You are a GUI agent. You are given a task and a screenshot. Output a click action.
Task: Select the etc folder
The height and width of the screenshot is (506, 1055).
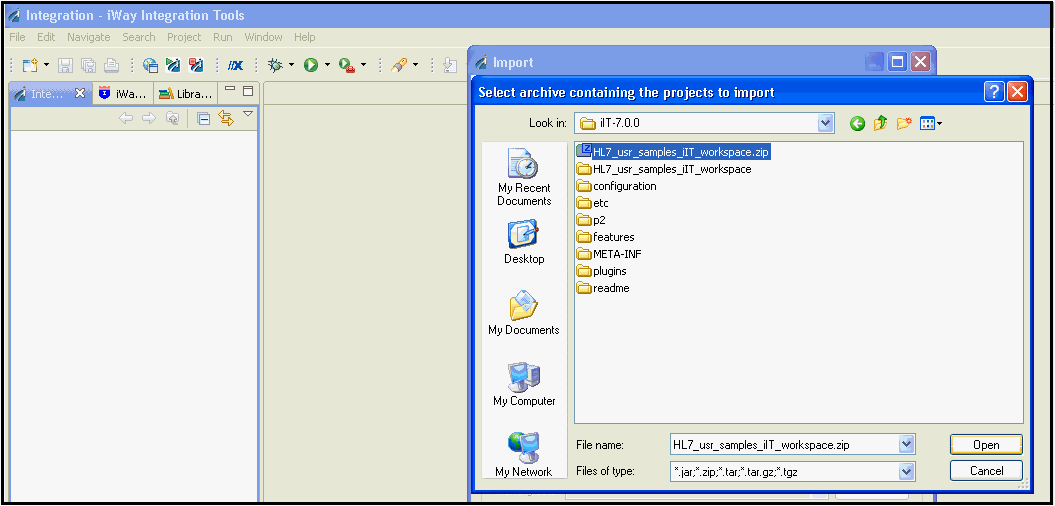coord(593,203)
